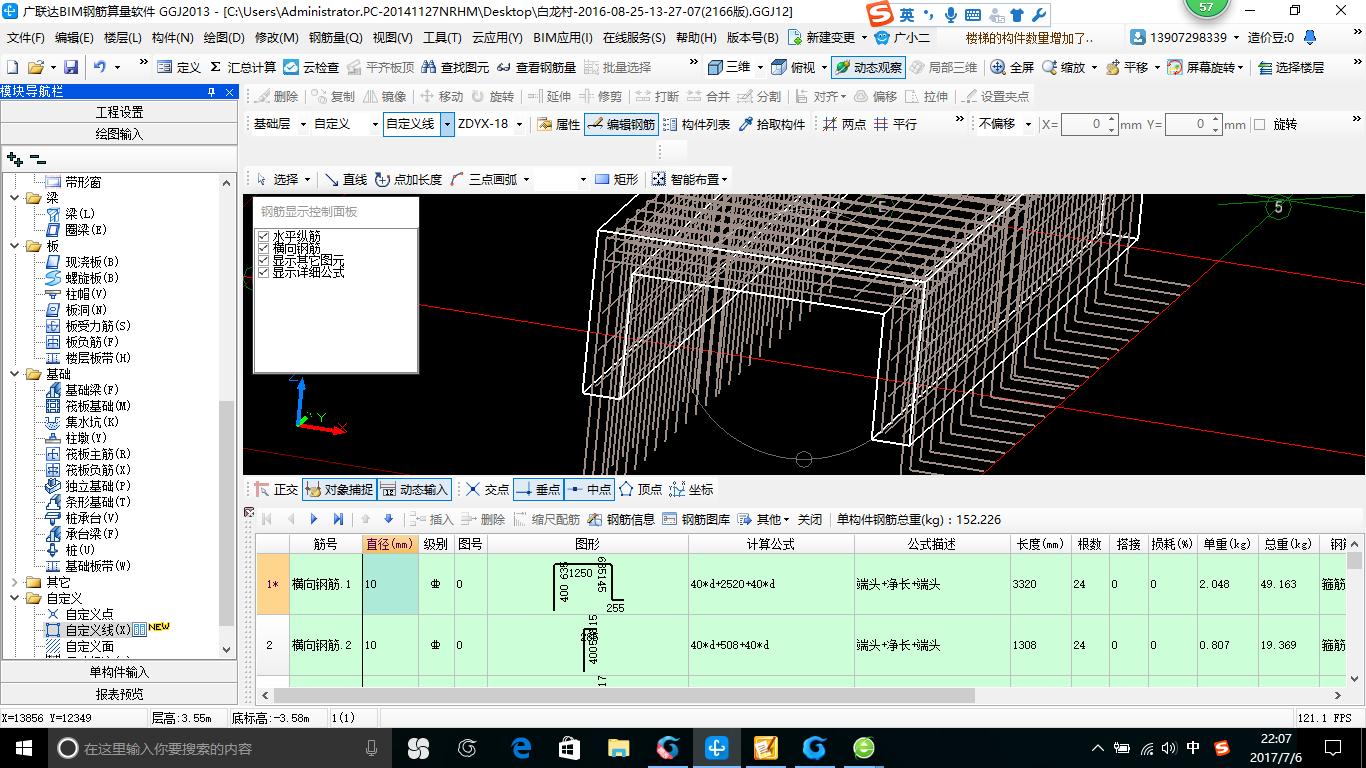Open 文件(F) menu

pyautogui.click(x=25, y=37)
